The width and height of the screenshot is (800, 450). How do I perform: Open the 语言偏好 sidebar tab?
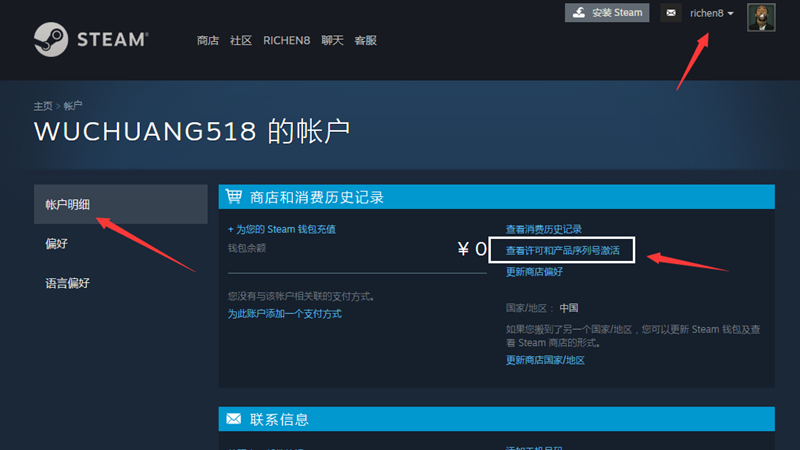click(68, 283)
